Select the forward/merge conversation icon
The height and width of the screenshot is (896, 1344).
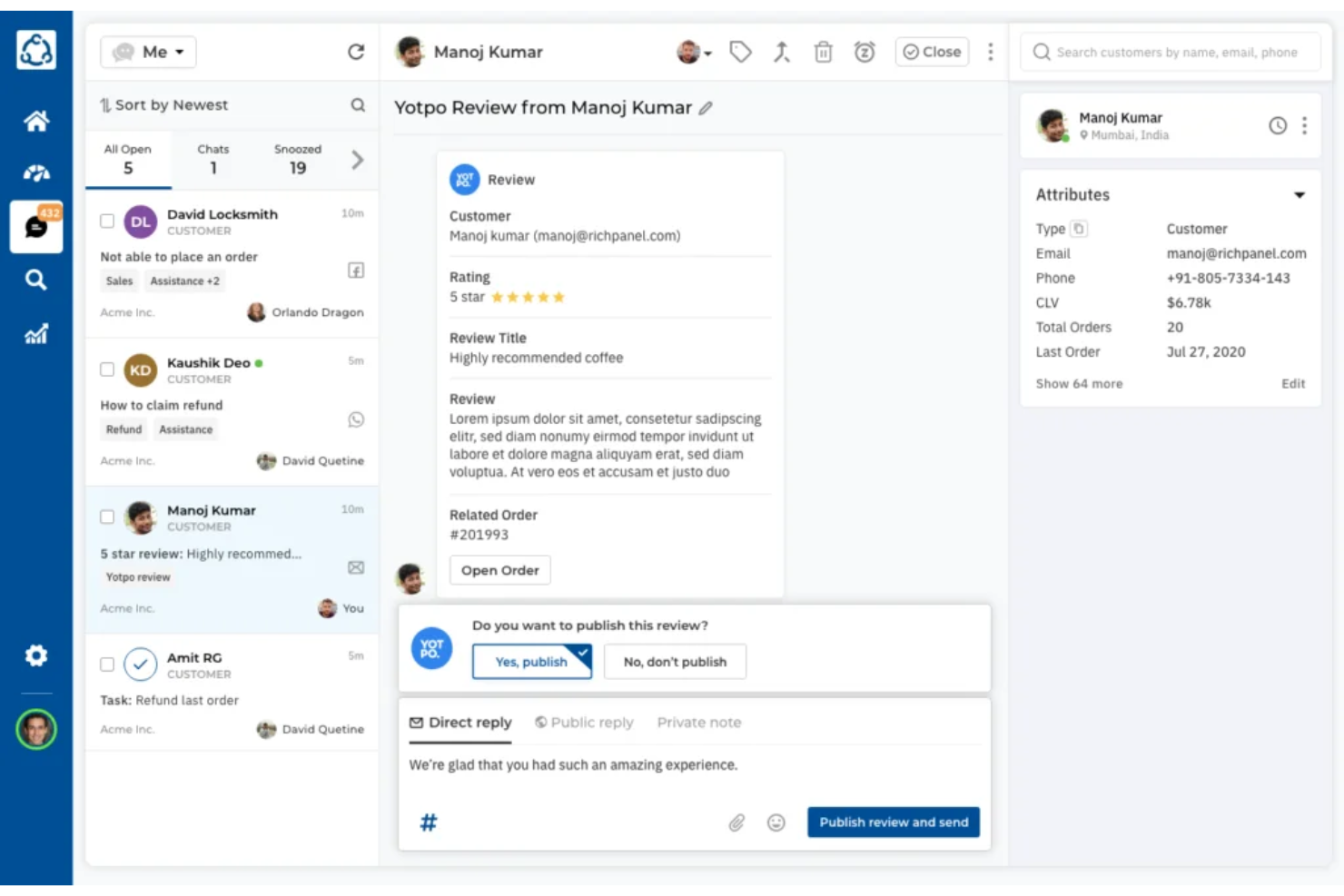pyautogui.click(x=781, y=52)
